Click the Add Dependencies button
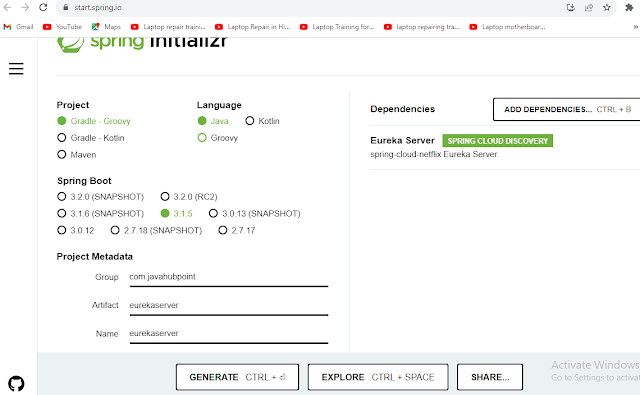 pos(567,109)
